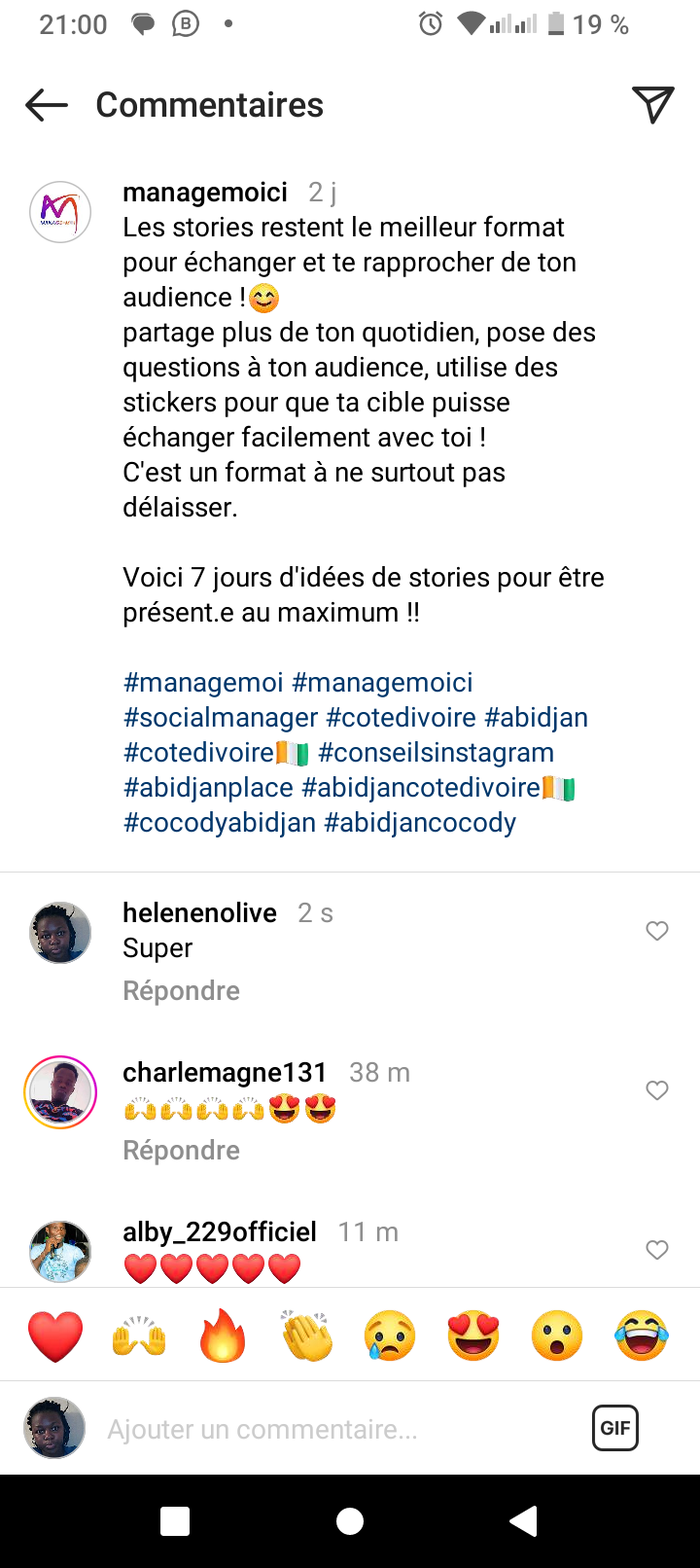Insert the red heart emoji
Image resolution: width=700 pixels, height=1568 pixels.
point(55,1336)
